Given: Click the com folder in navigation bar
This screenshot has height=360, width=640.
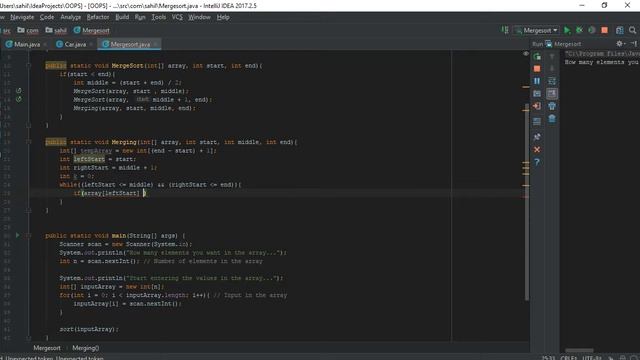Looking at the screenshot, I should [x=28, y=30].
